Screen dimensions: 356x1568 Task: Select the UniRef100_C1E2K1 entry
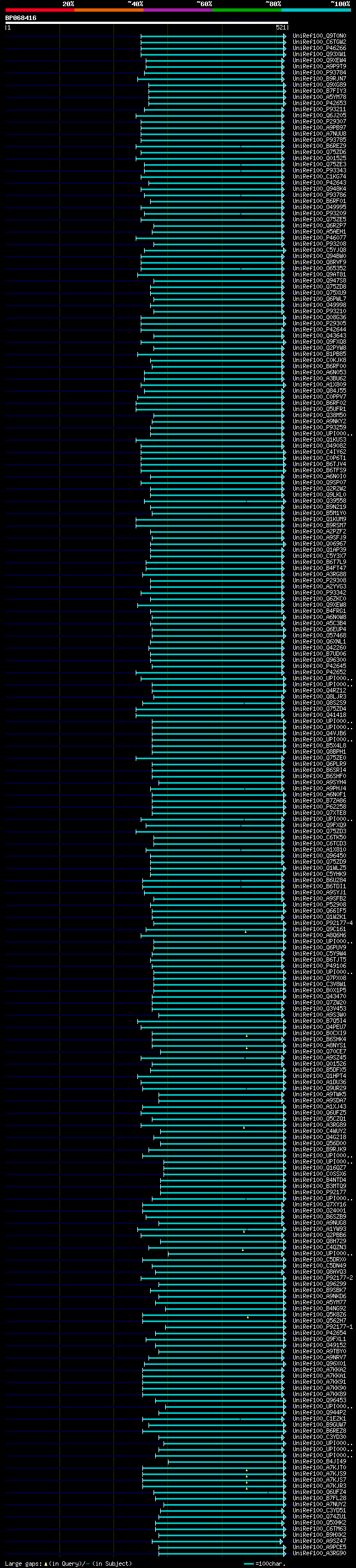319,1418
